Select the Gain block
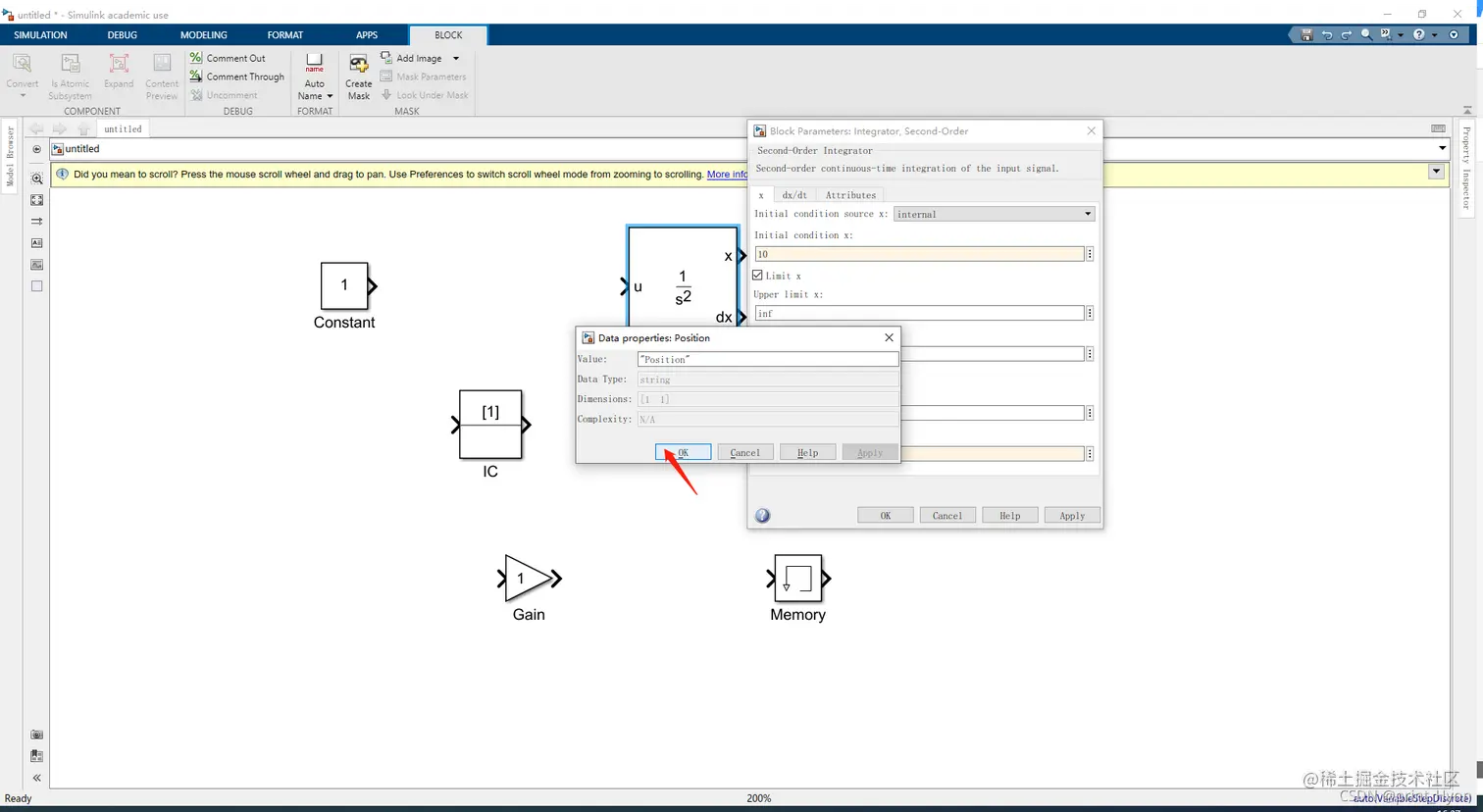The width and height of the screenshot is (1483, 812). (x=529, y=579)
